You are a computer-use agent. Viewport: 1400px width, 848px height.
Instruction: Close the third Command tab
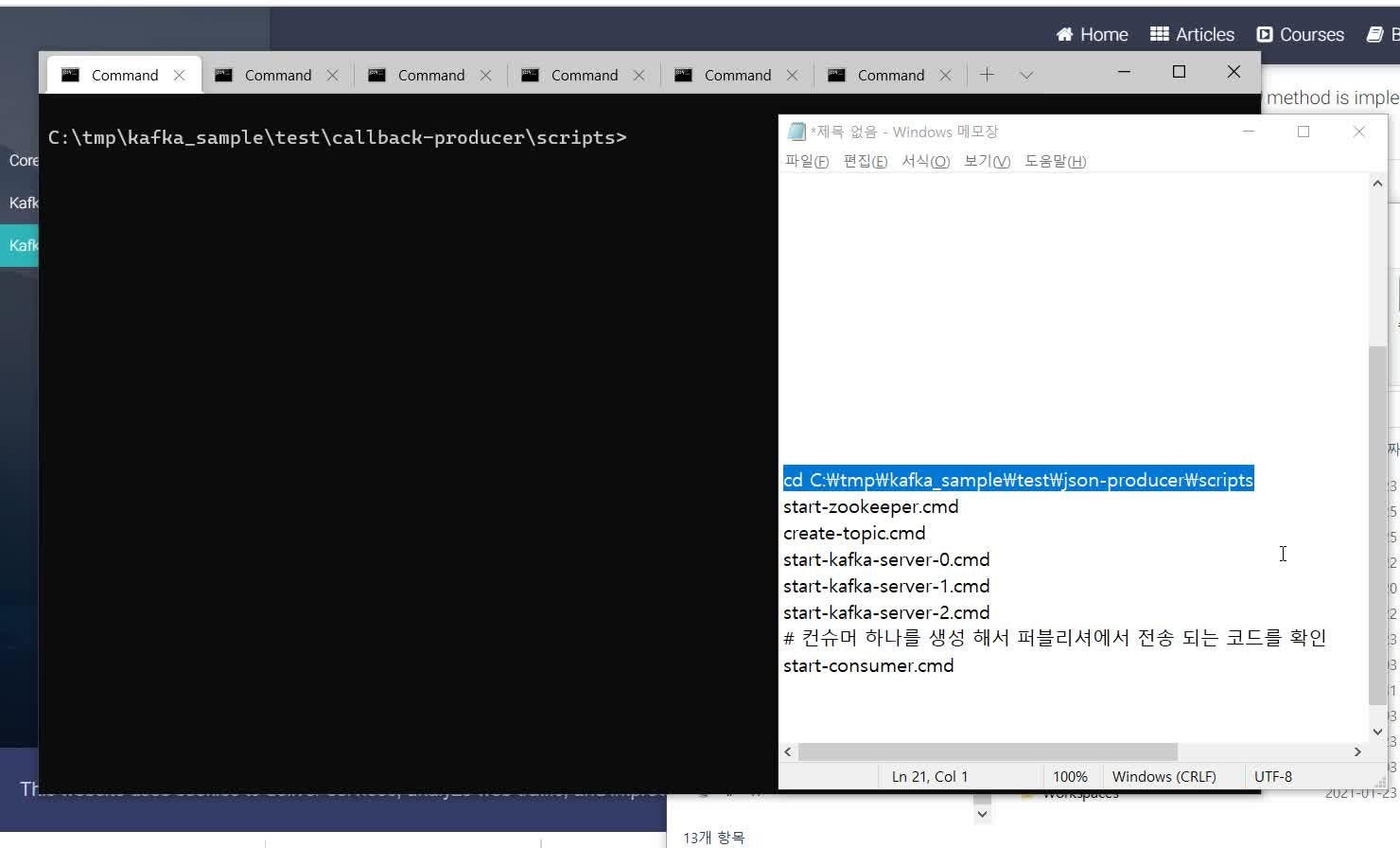[x=486, y=74]
